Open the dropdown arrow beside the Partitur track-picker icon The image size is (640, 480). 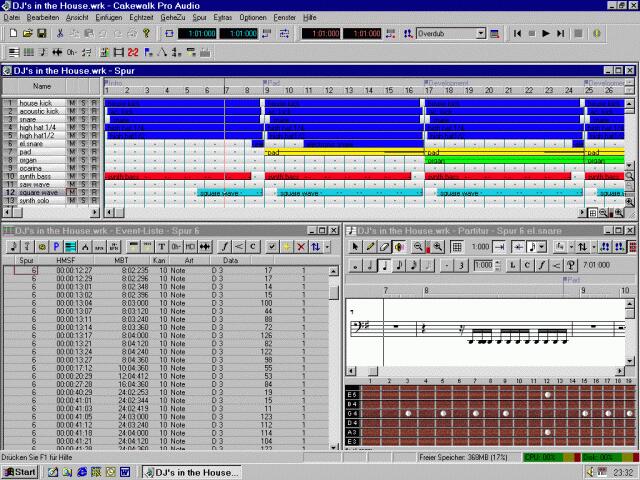tap(571, 247)
